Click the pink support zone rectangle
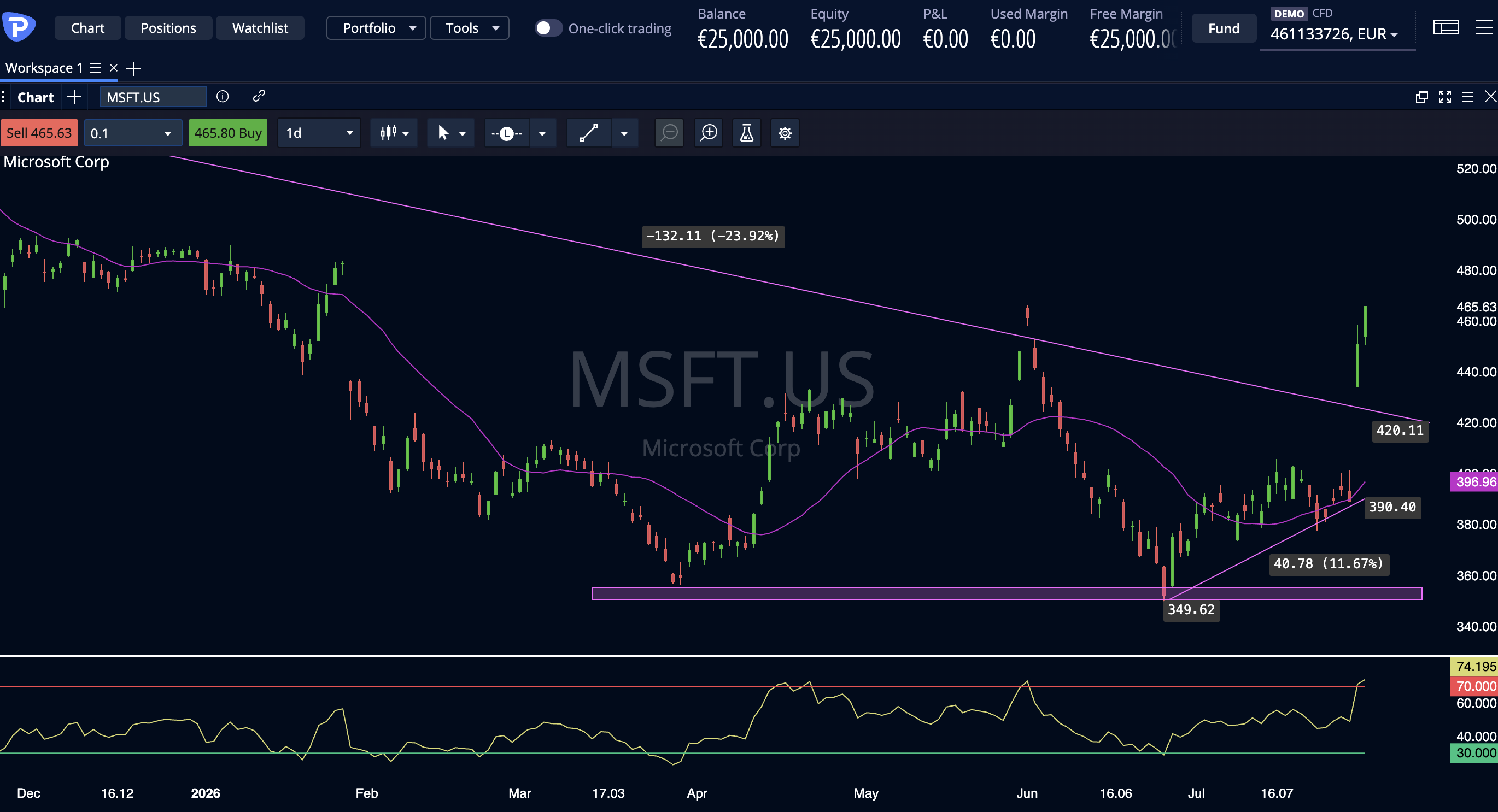 point(1007,593)
